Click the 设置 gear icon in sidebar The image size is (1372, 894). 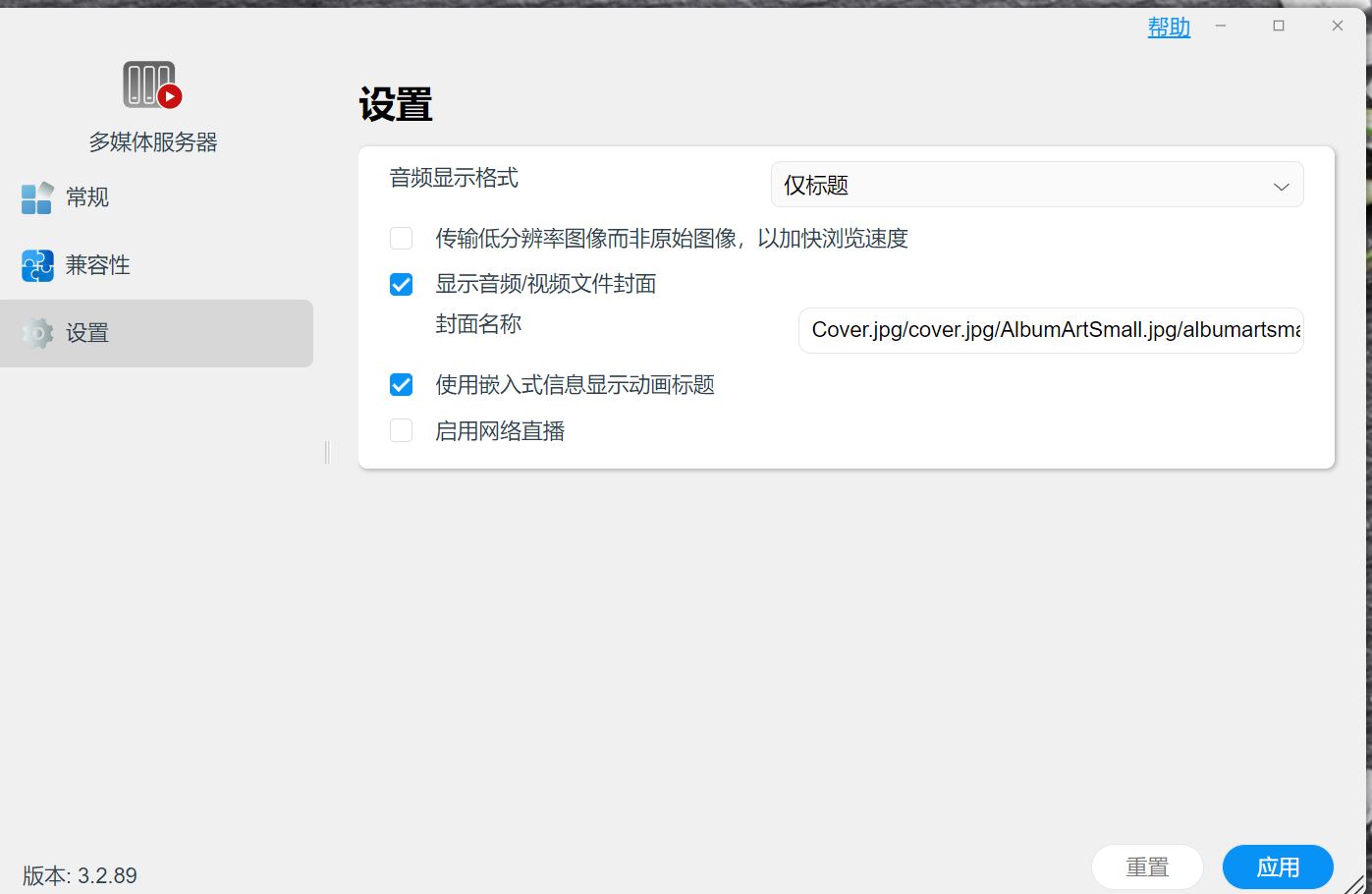tap(37, 334)
